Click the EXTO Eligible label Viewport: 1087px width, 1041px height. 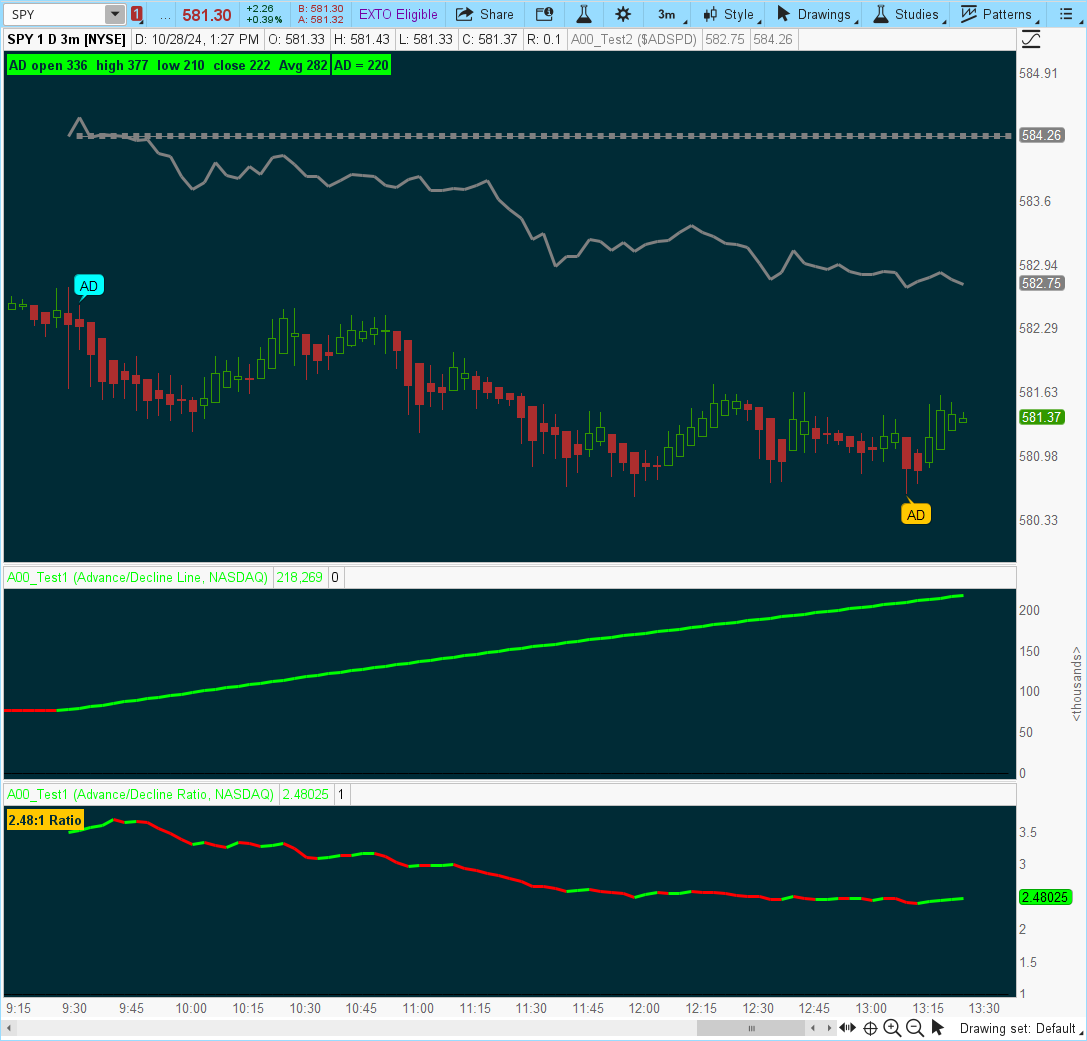coord(398,14)
